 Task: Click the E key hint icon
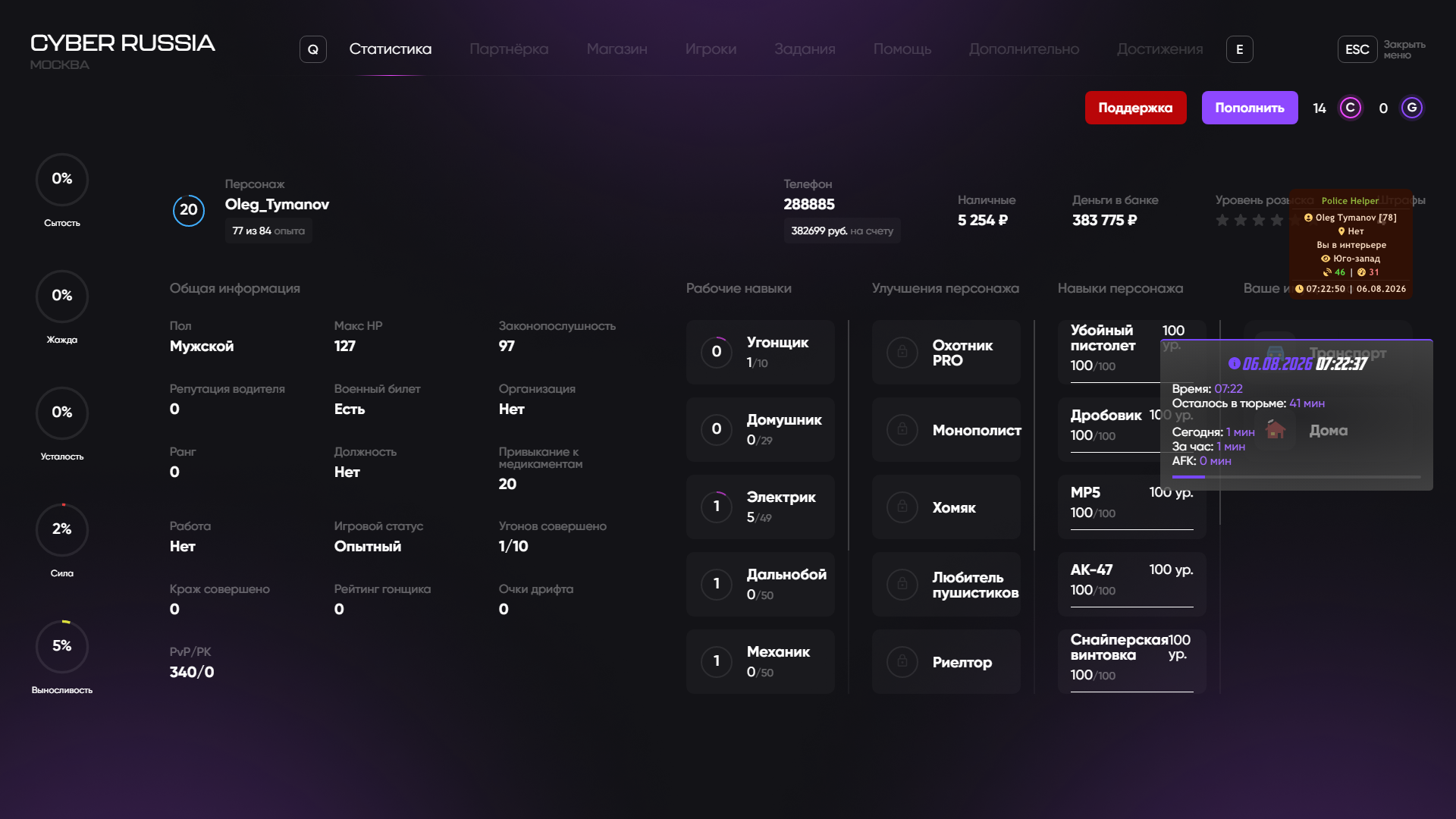tap(1240, 49)
